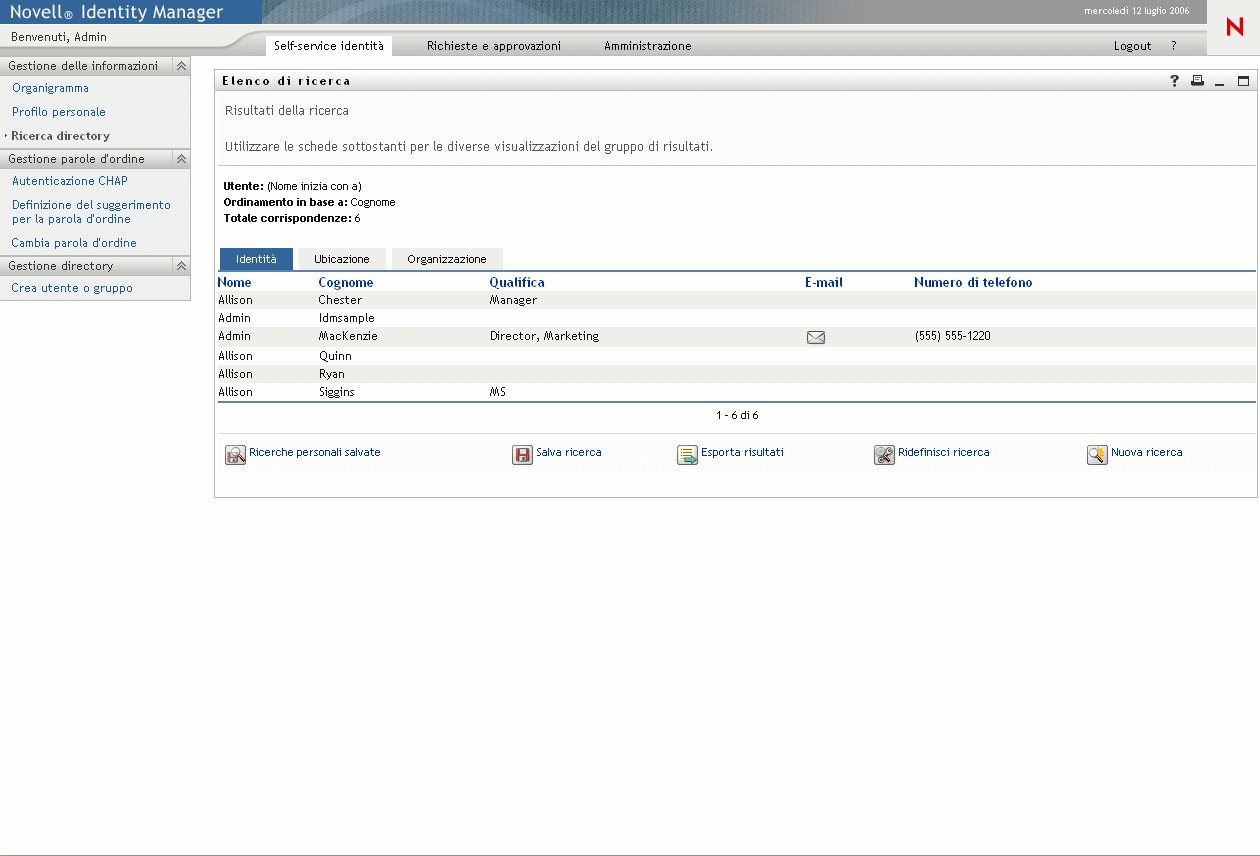Open the Richieste e approvazioni tab
The width and height of the screenshot is (1260, 856).
(x=494, y=46)
